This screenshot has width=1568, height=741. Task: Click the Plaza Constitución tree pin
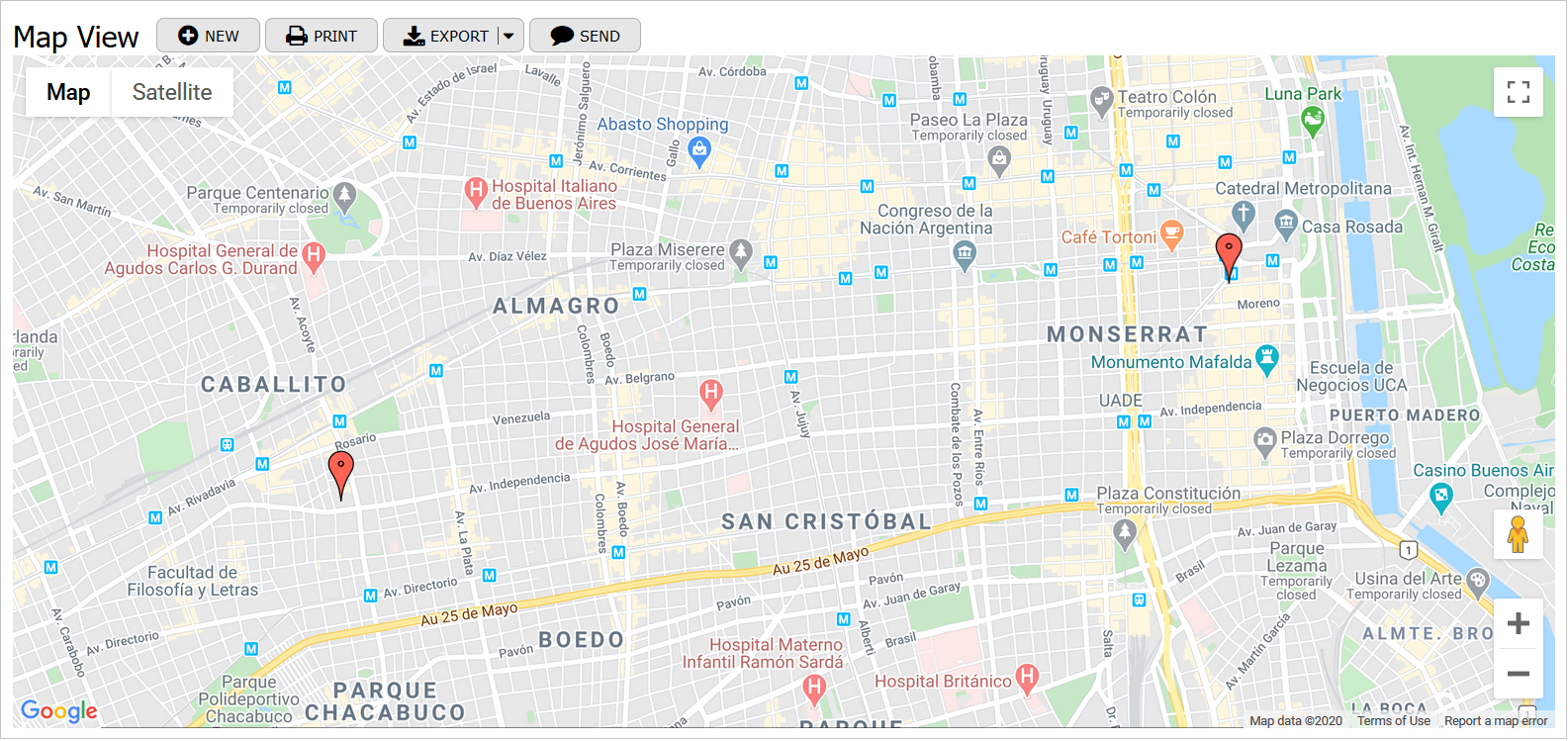(1125, 534)
